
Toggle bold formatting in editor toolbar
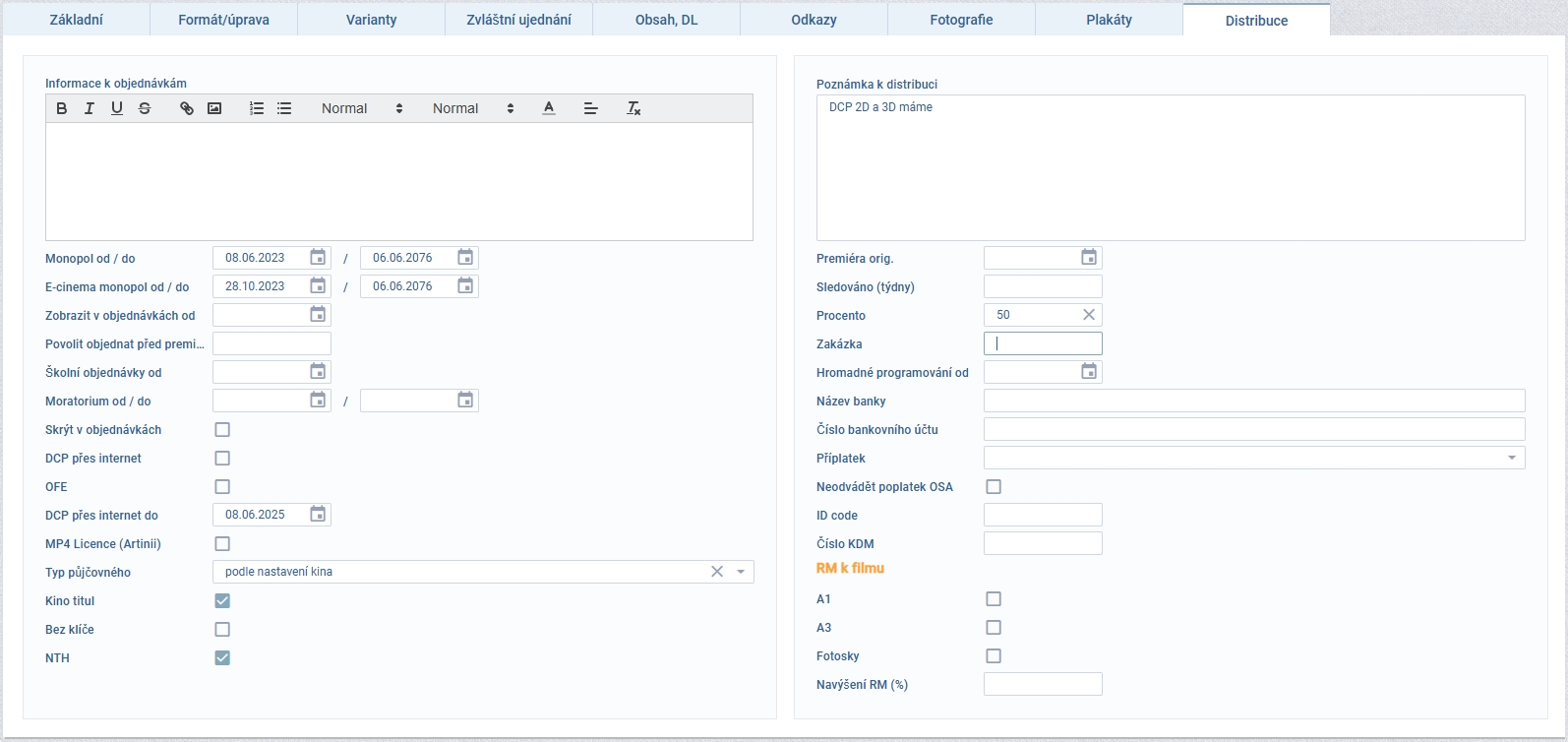coord(62,108)
